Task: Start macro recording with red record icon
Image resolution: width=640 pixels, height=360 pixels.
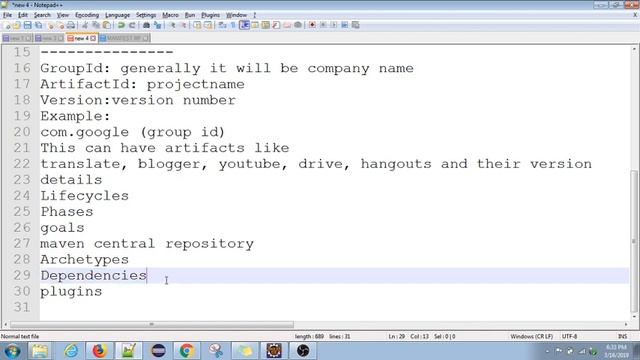Action: (312, 25)
